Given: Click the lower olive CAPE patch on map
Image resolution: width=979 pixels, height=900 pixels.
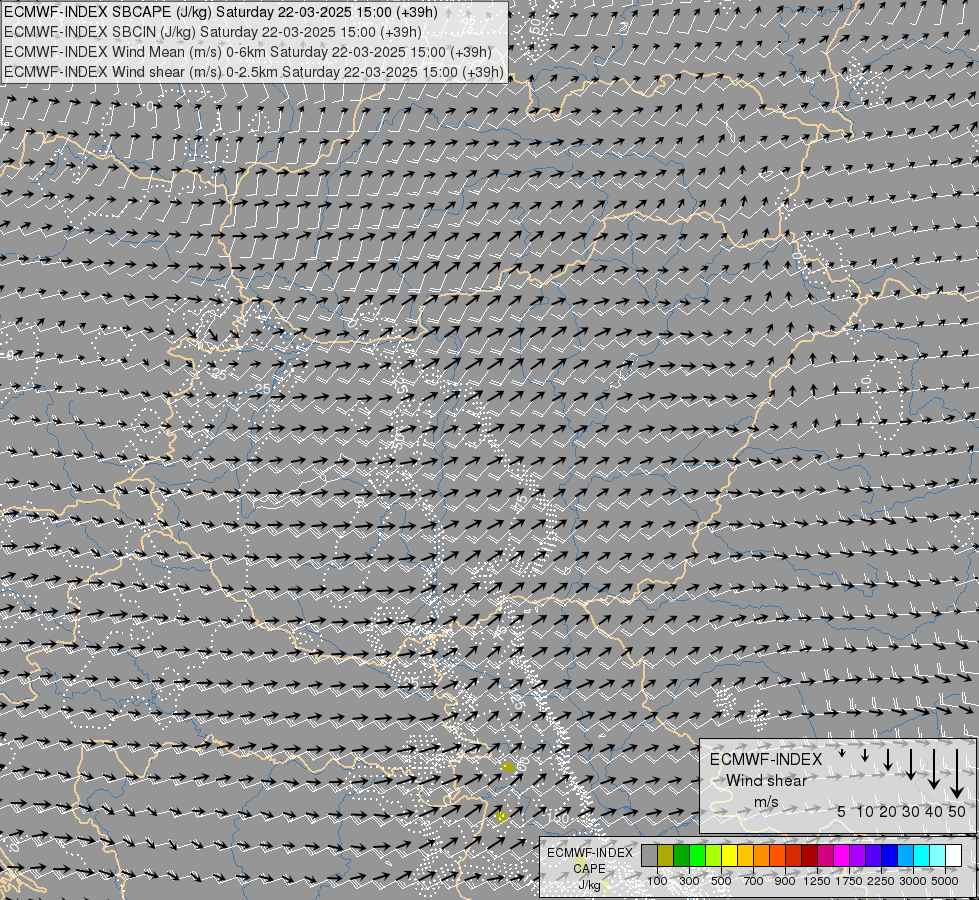Looking at the screenshot, I should 501,816.
